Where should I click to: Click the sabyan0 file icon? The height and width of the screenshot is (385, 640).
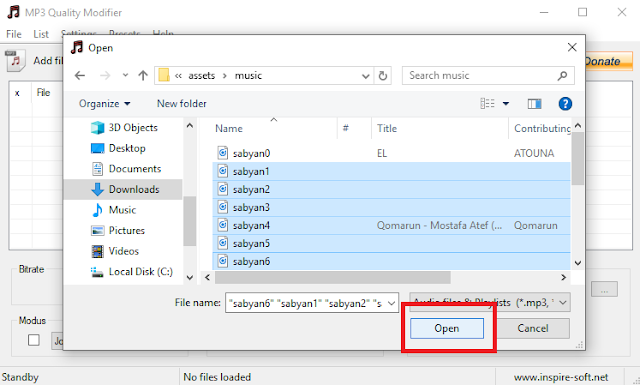tap(222, 153)
